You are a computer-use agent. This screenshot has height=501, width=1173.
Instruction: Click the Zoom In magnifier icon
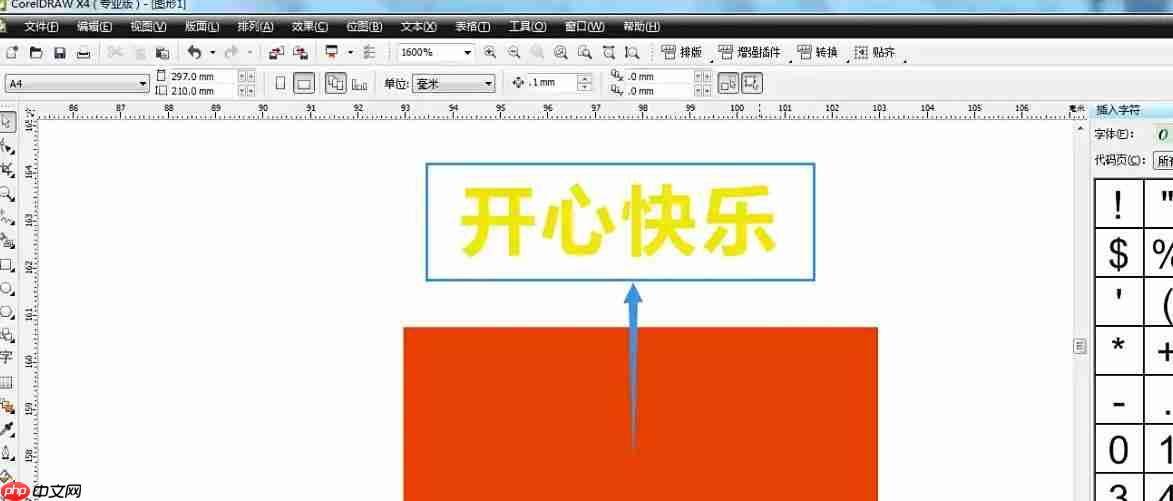pos(490,52)
